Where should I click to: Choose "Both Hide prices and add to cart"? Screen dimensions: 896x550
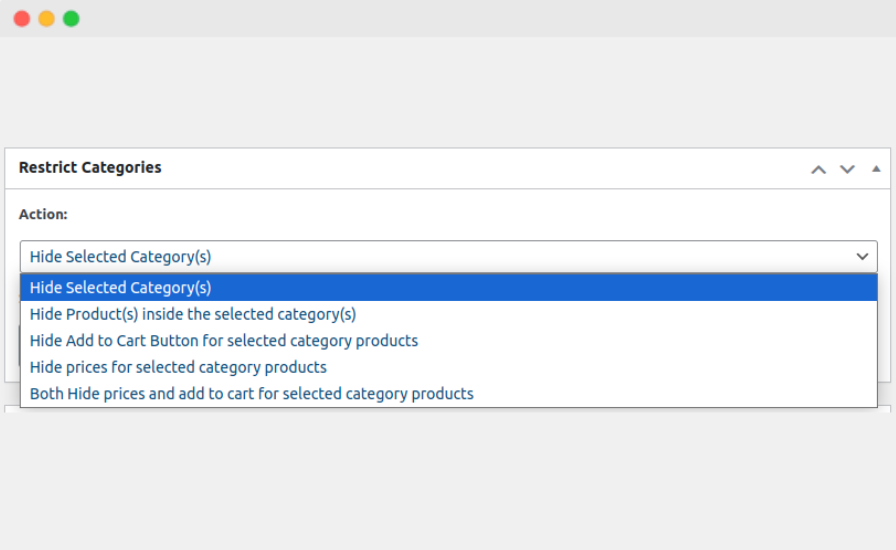click(251, 394)
